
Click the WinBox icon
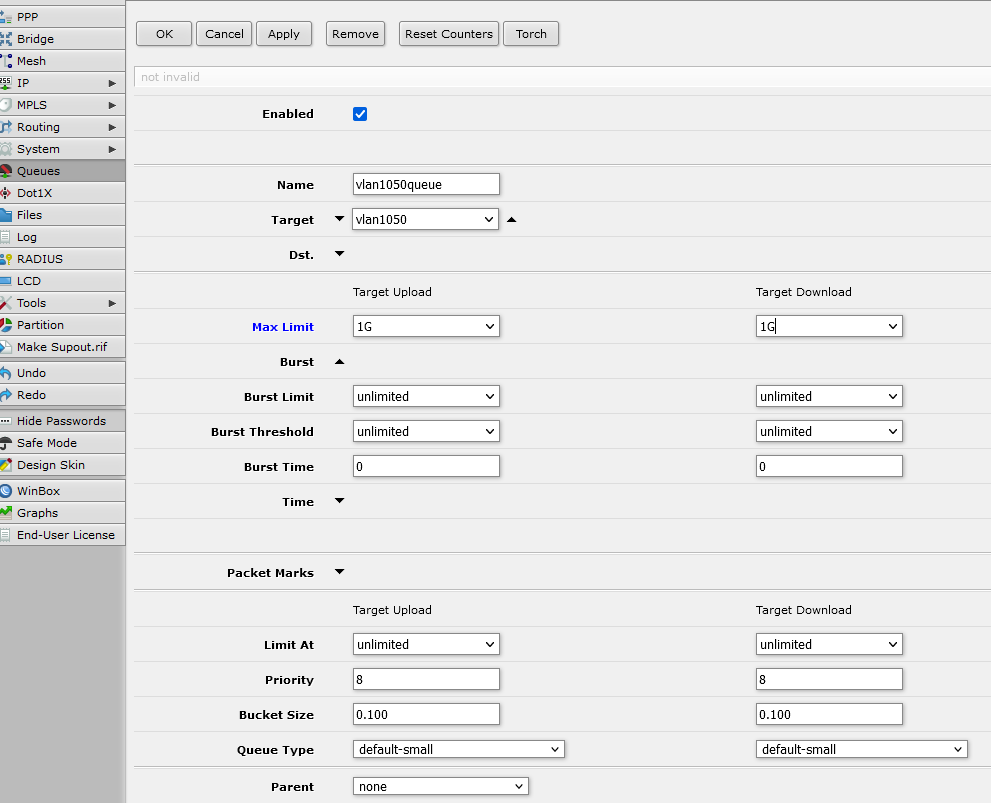7,491
